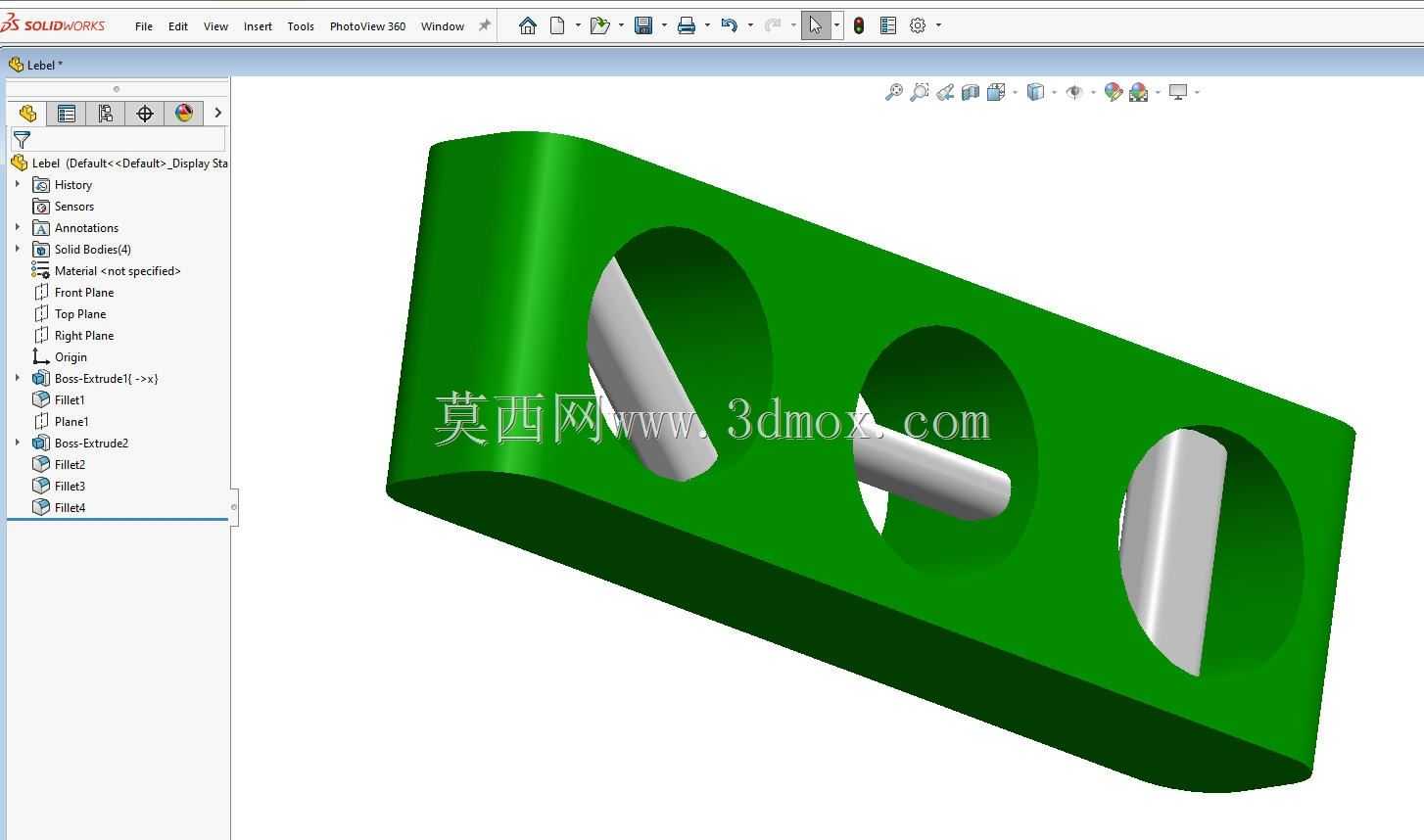The height and width of the screenshot is (840, 1424).
Task: Open the PhotoView 360 menu
Action: (x=367, y=26)
